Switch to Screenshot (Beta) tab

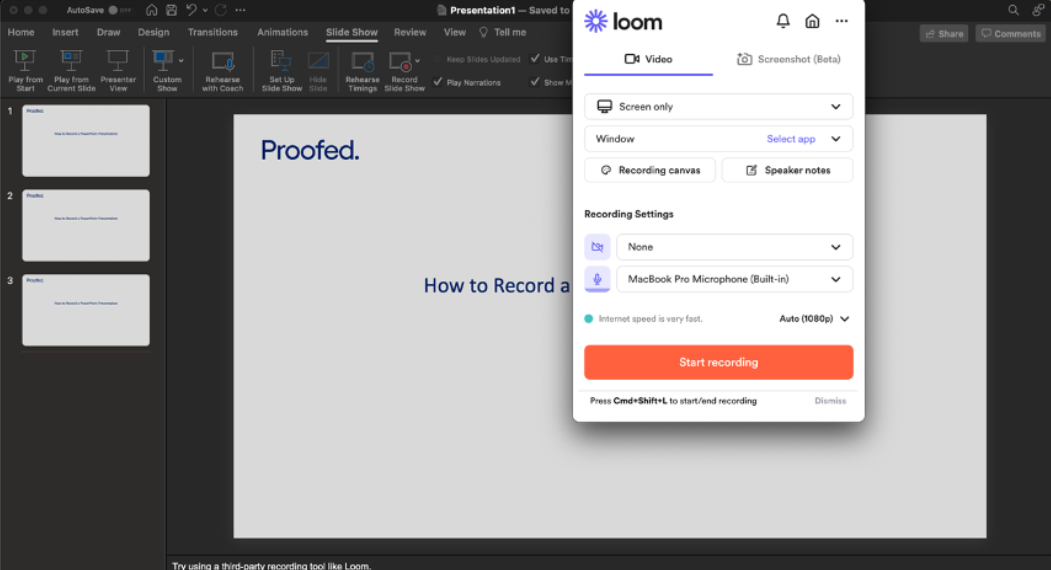point(788,59)
